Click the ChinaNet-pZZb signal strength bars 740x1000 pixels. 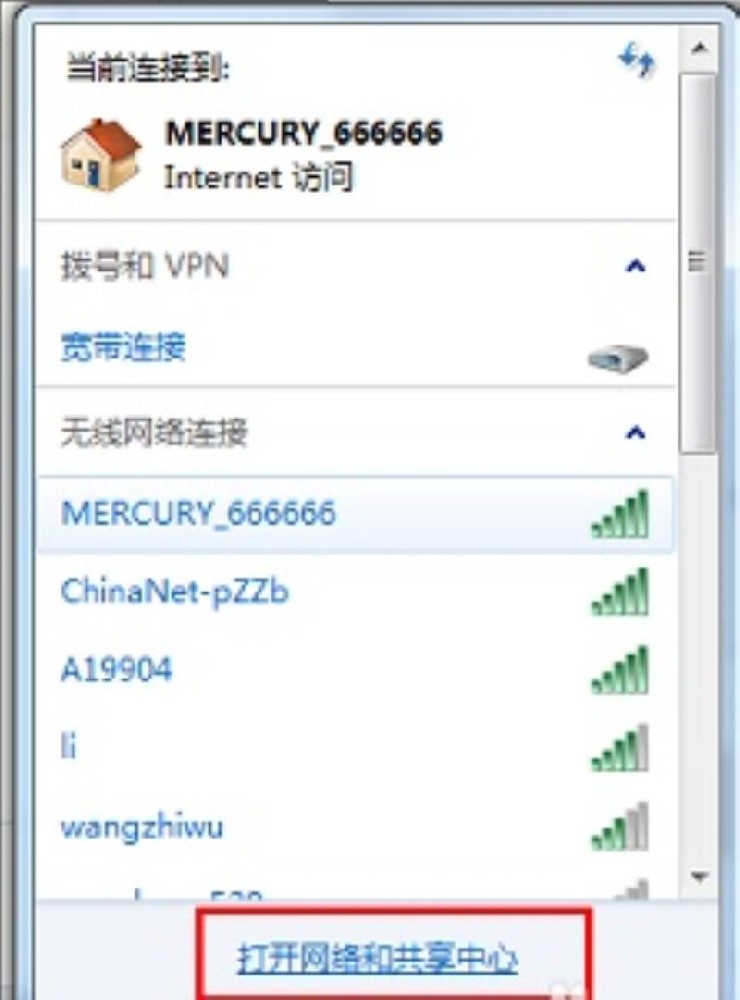[620, 592]
